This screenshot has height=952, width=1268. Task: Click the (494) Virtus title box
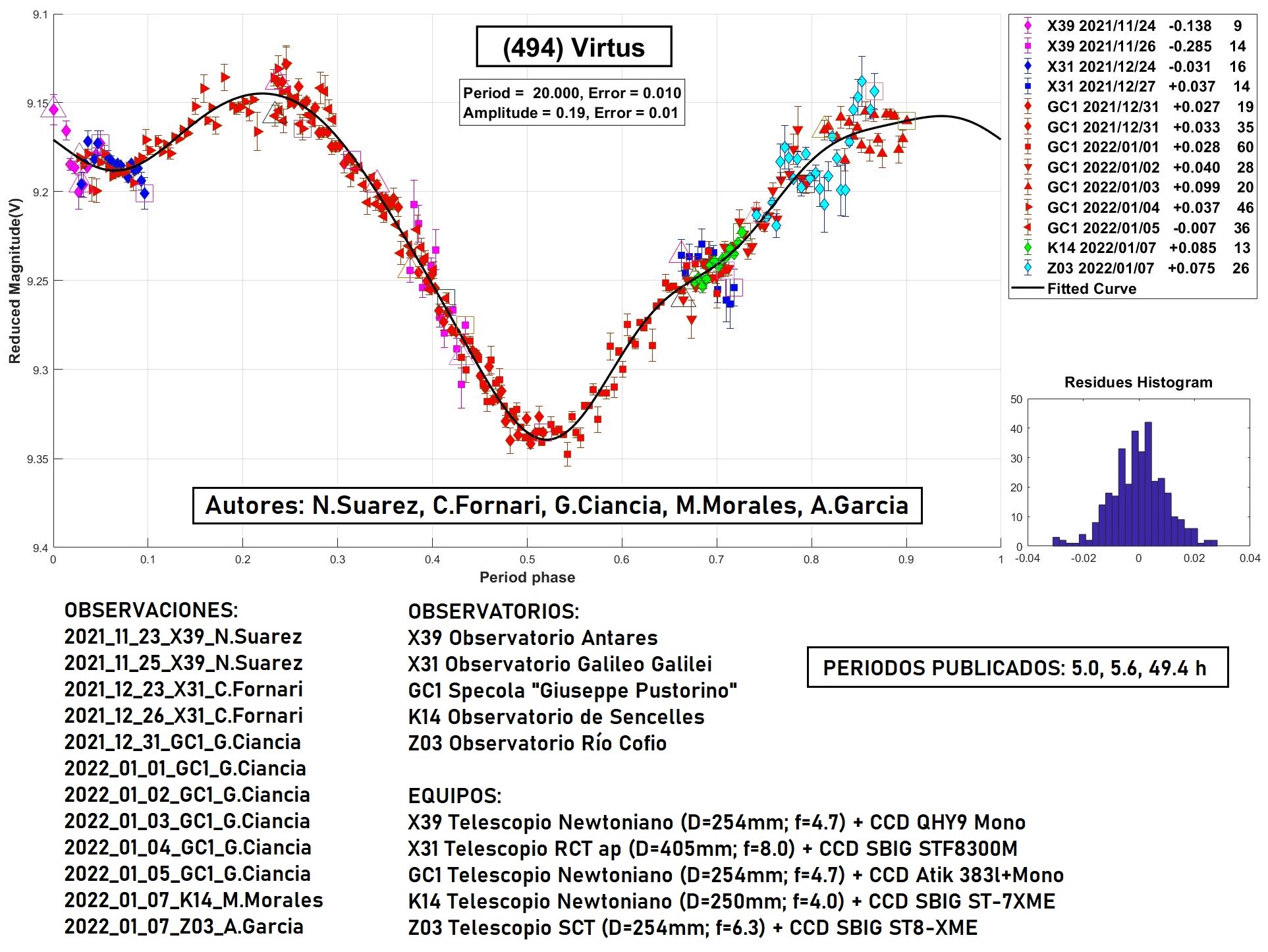574,47
